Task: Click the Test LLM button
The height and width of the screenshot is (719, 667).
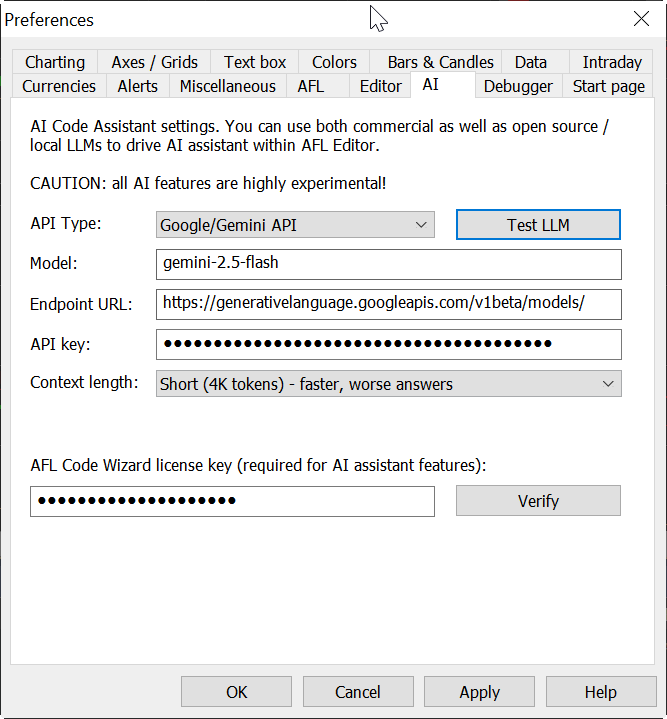Action: tap(538, 225)
